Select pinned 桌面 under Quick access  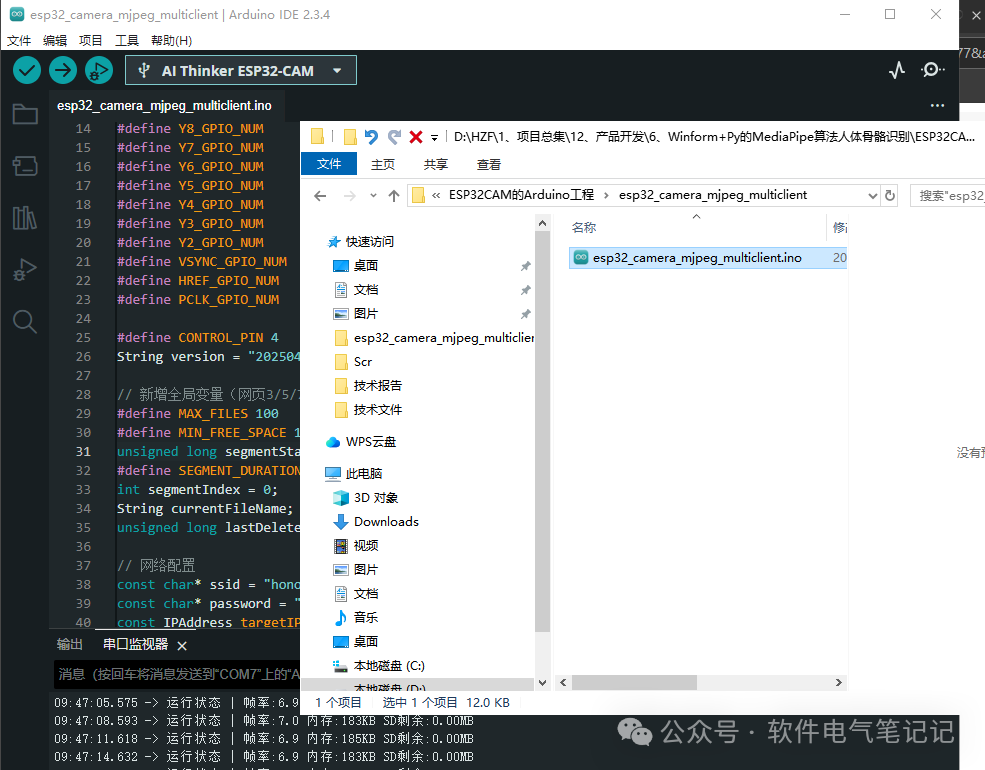pyautogui.click(x=366, y=266)
